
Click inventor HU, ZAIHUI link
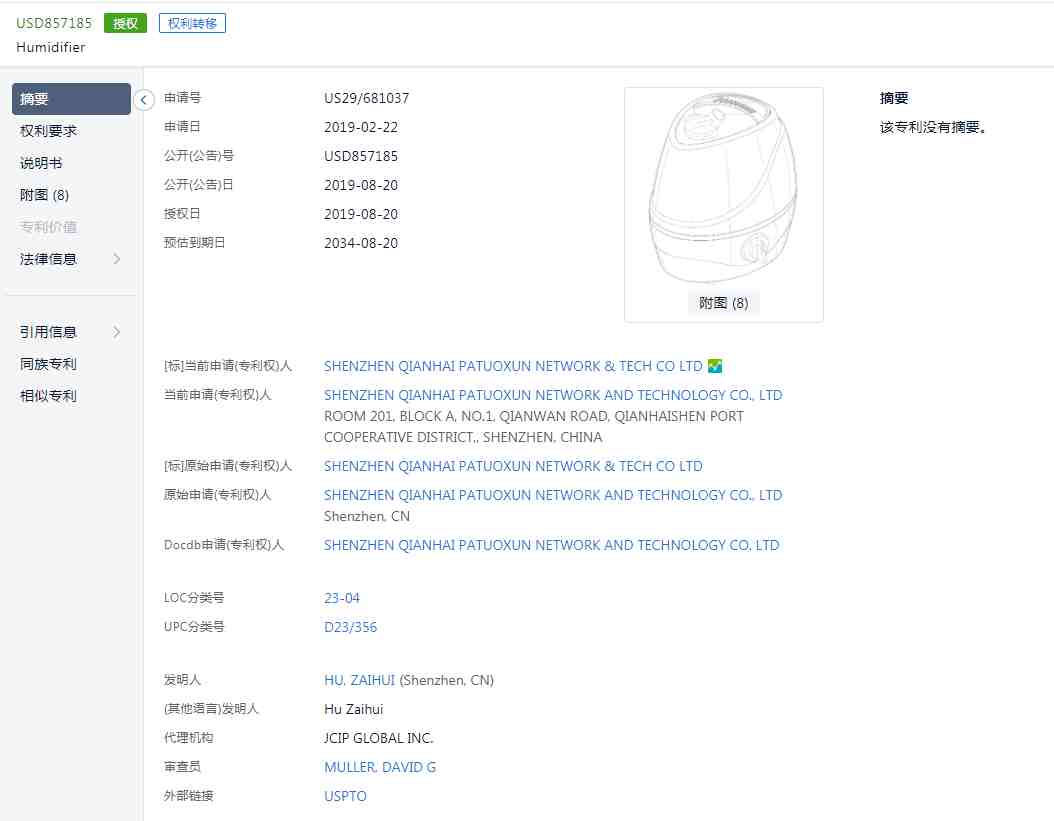click(x=359, y=680)
